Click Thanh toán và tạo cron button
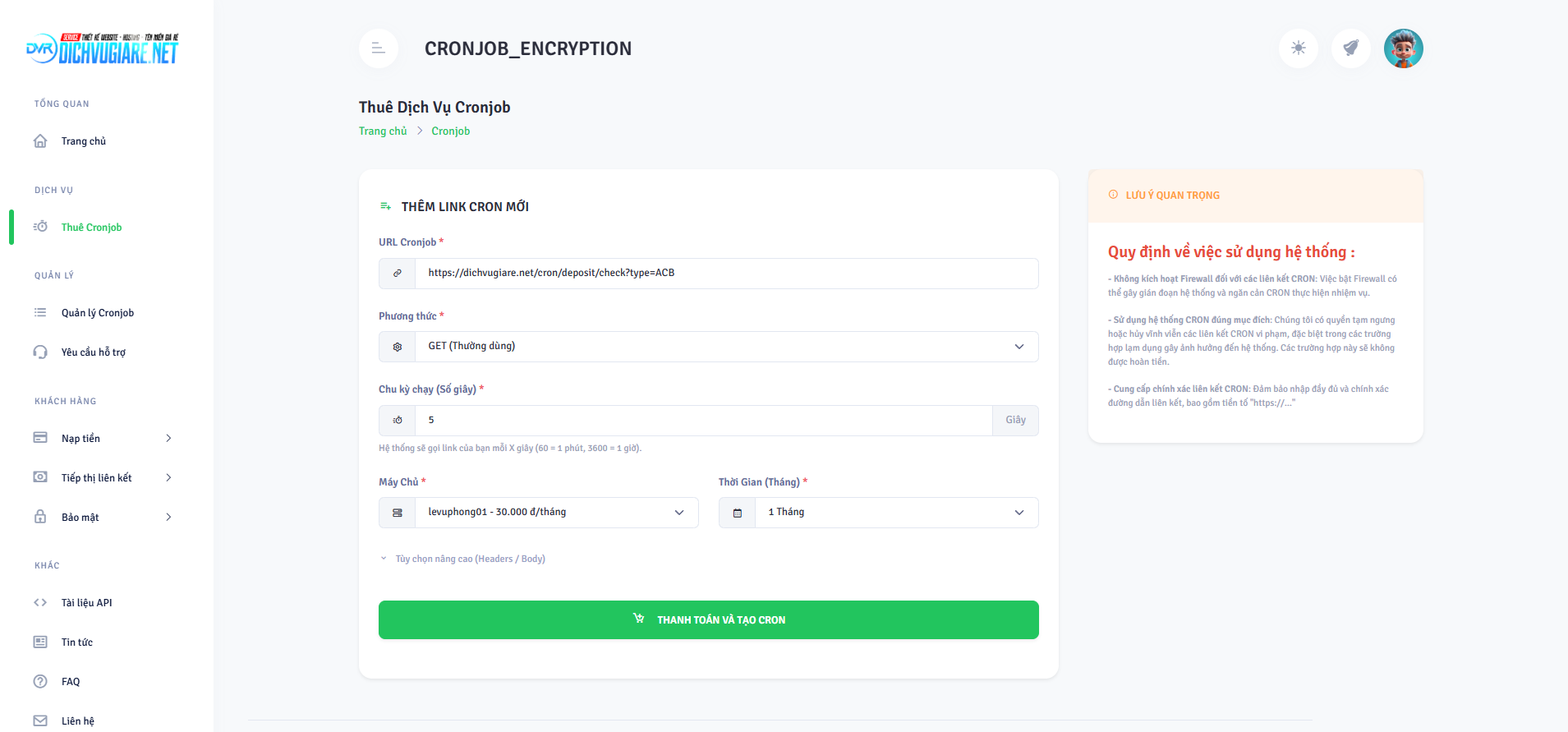The height and width of the screenshot is (732, 1568). (708, 620)
